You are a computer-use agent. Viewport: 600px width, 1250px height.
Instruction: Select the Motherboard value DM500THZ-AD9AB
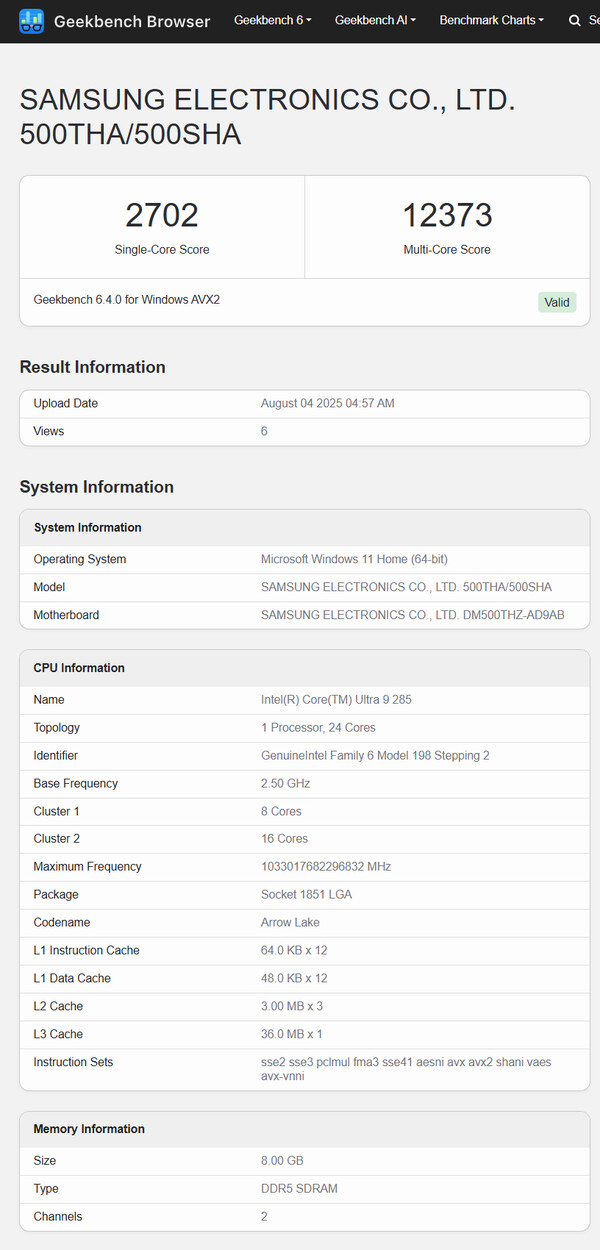[413, 616]
